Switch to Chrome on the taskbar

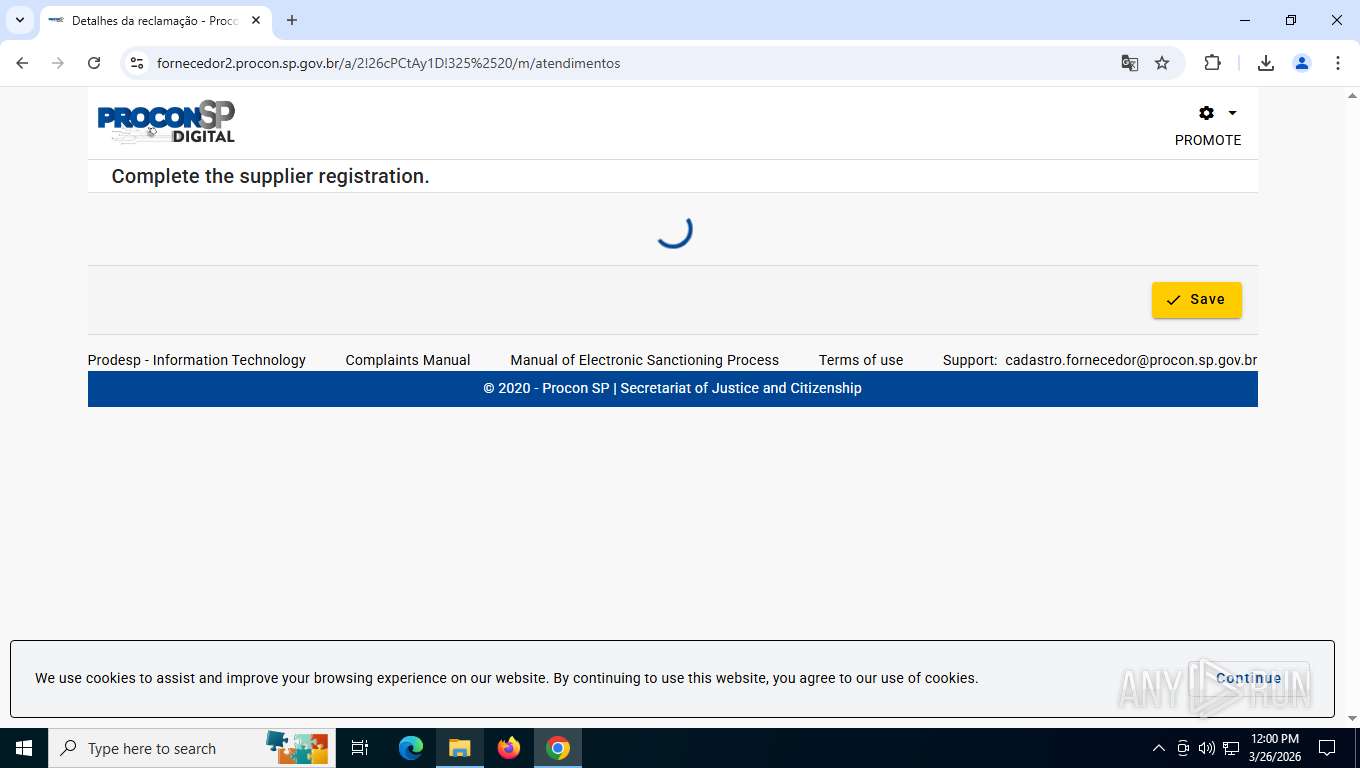click(x=558, y=748)
